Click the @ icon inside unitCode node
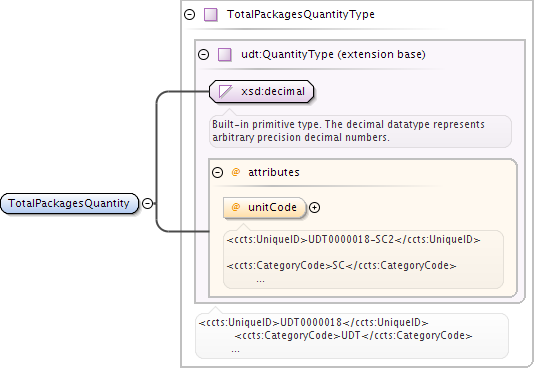This screenshot has width=535, height=369. (235, 207)
